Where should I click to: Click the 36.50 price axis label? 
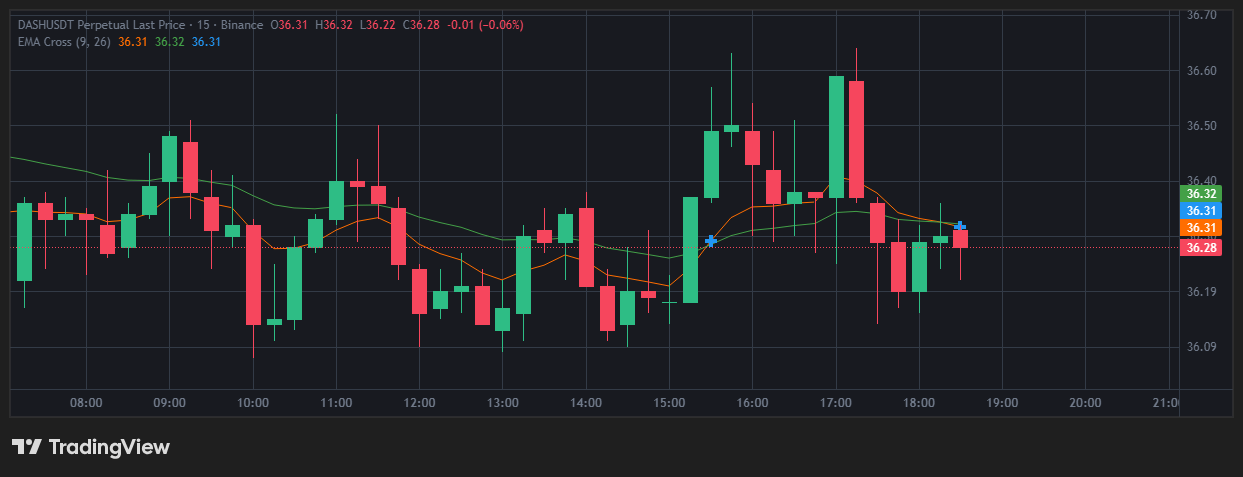tap(1201, 126)
